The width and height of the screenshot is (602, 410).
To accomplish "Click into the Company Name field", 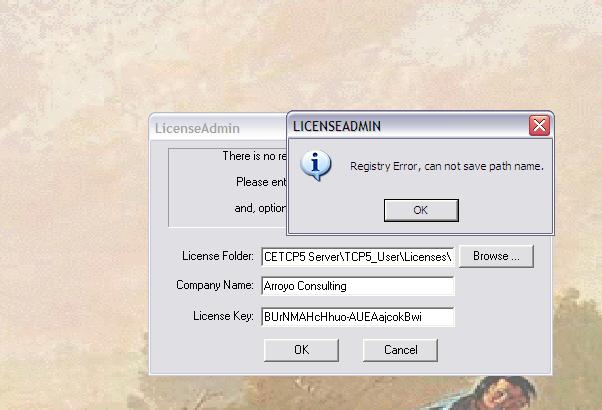I will pos(358,286).
